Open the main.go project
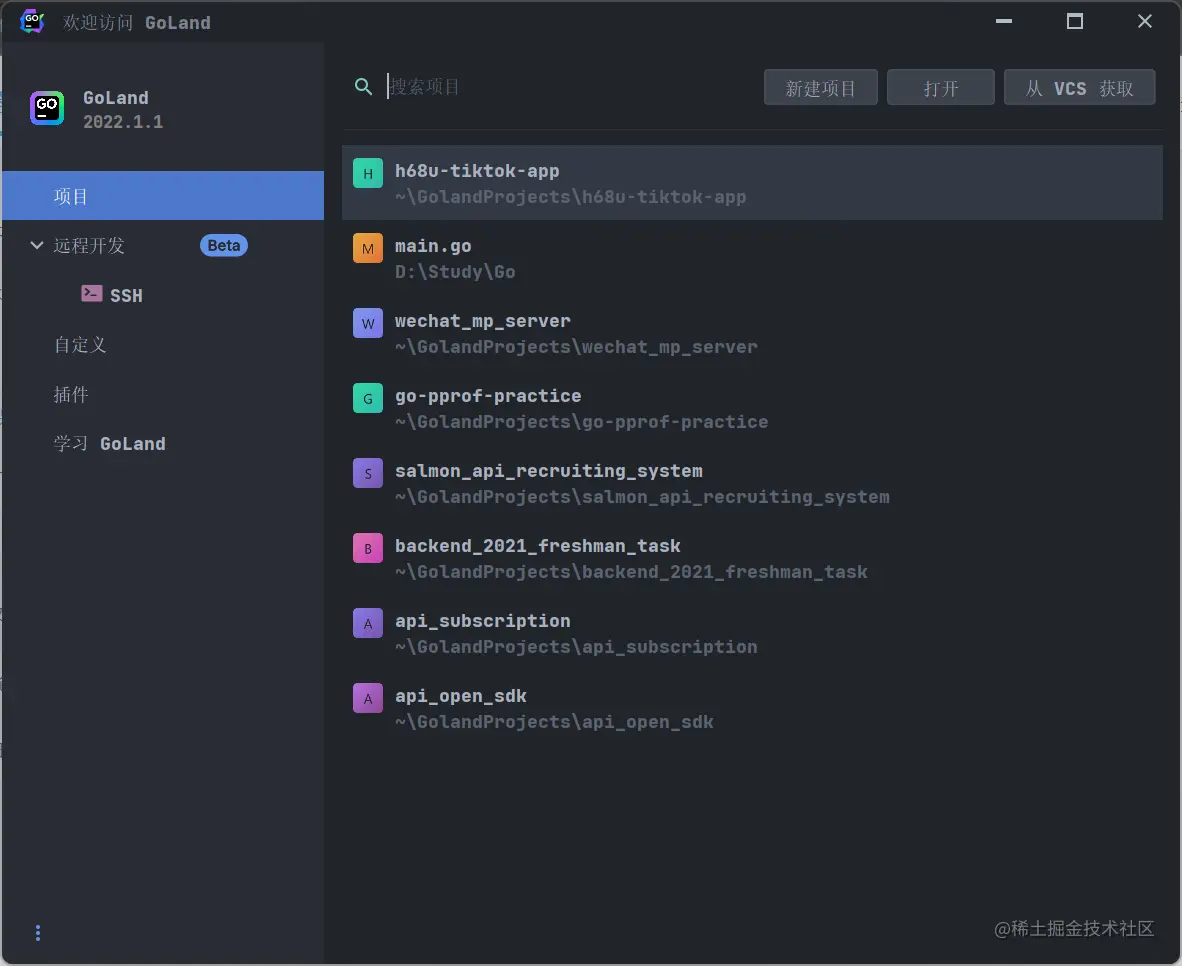Screen dimensions: 1182x966 [x=752, y=258]
